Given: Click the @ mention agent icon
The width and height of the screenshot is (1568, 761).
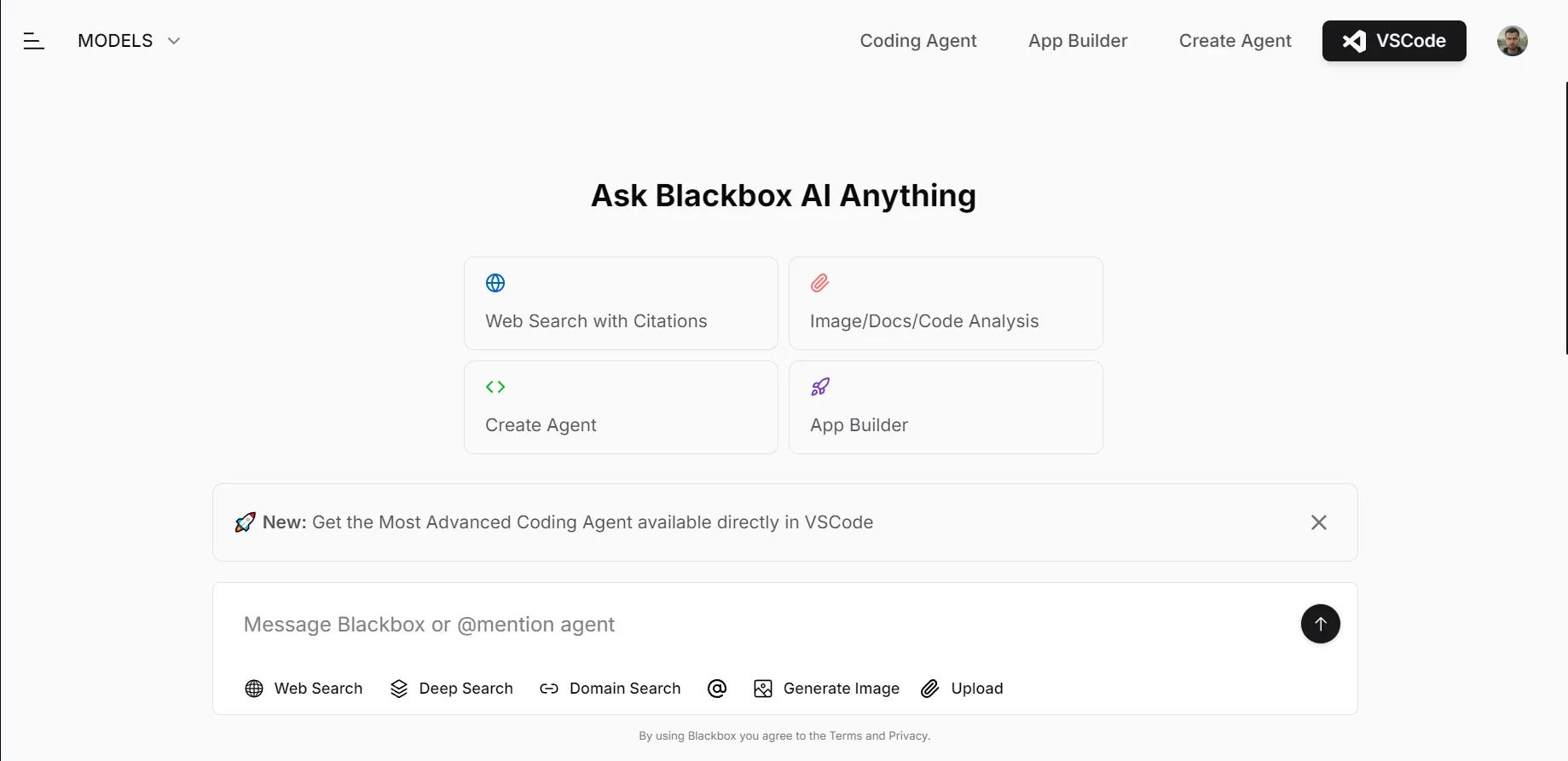Looking at the screenshot, I should [x=717, y=689].
